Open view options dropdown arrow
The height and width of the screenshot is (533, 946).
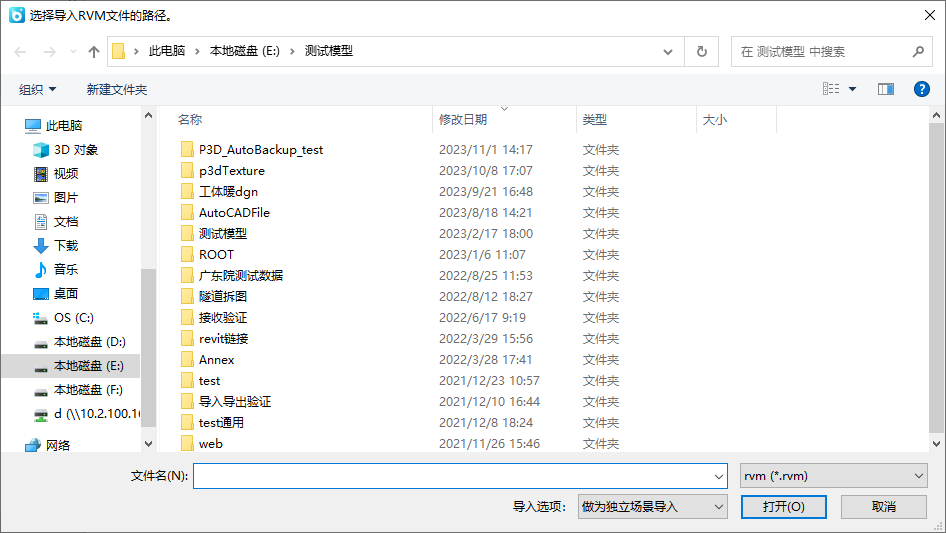click(x=852, y=89)
